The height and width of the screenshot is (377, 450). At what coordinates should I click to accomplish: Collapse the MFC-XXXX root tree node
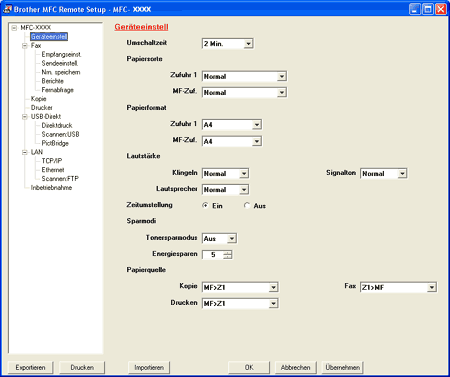(14, 28)
